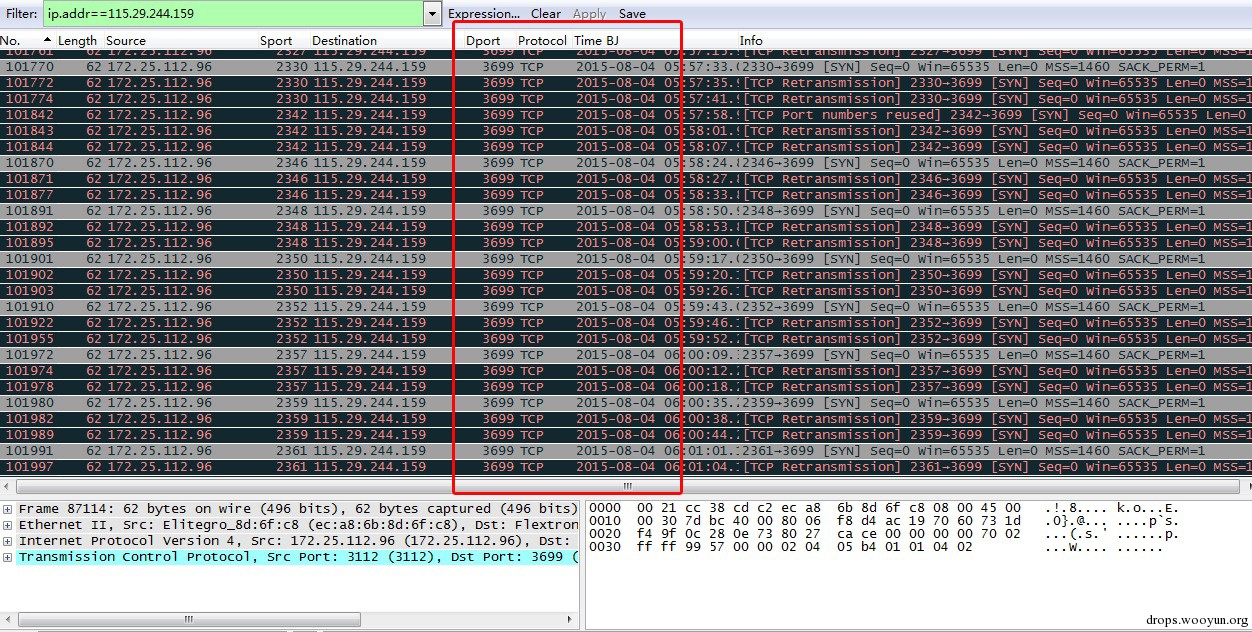1252x632 pixels.
Task: Open the Expression... filter builder
Action: click(483, 14)
